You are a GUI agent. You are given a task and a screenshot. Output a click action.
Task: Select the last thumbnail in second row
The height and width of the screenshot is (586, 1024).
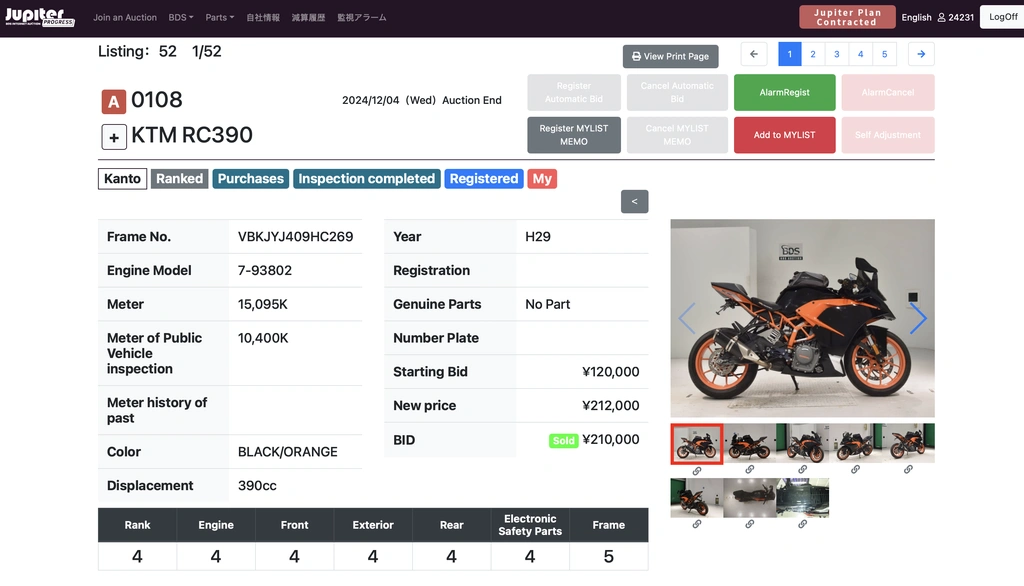[x=803, y=498]
